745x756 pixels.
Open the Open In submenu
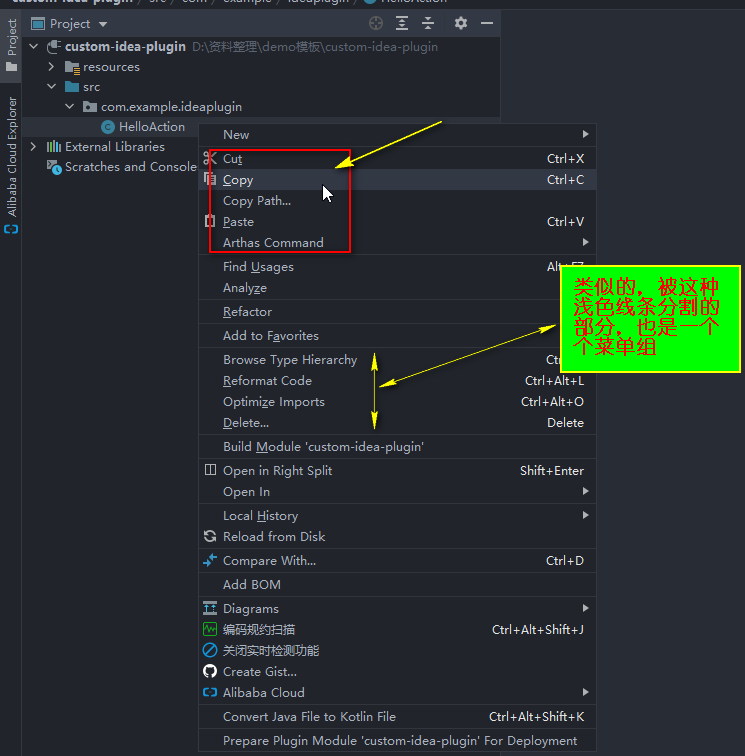pyautogui.click(x=398, y=492)
